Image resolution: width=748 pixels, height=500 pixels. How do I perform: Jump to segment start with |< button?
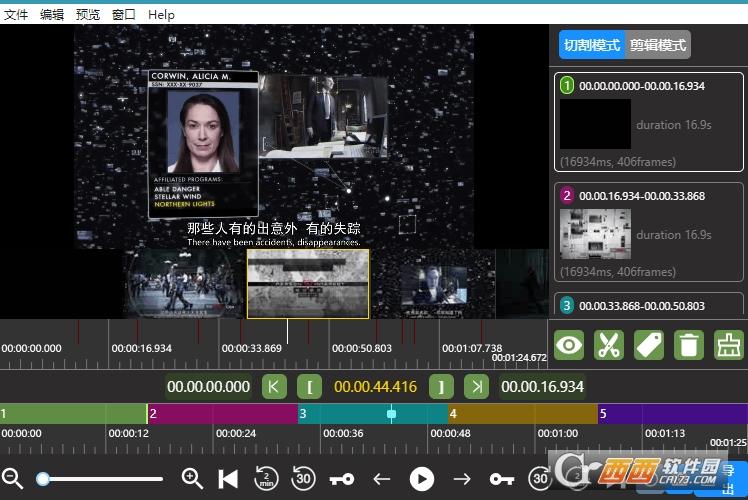274,386
